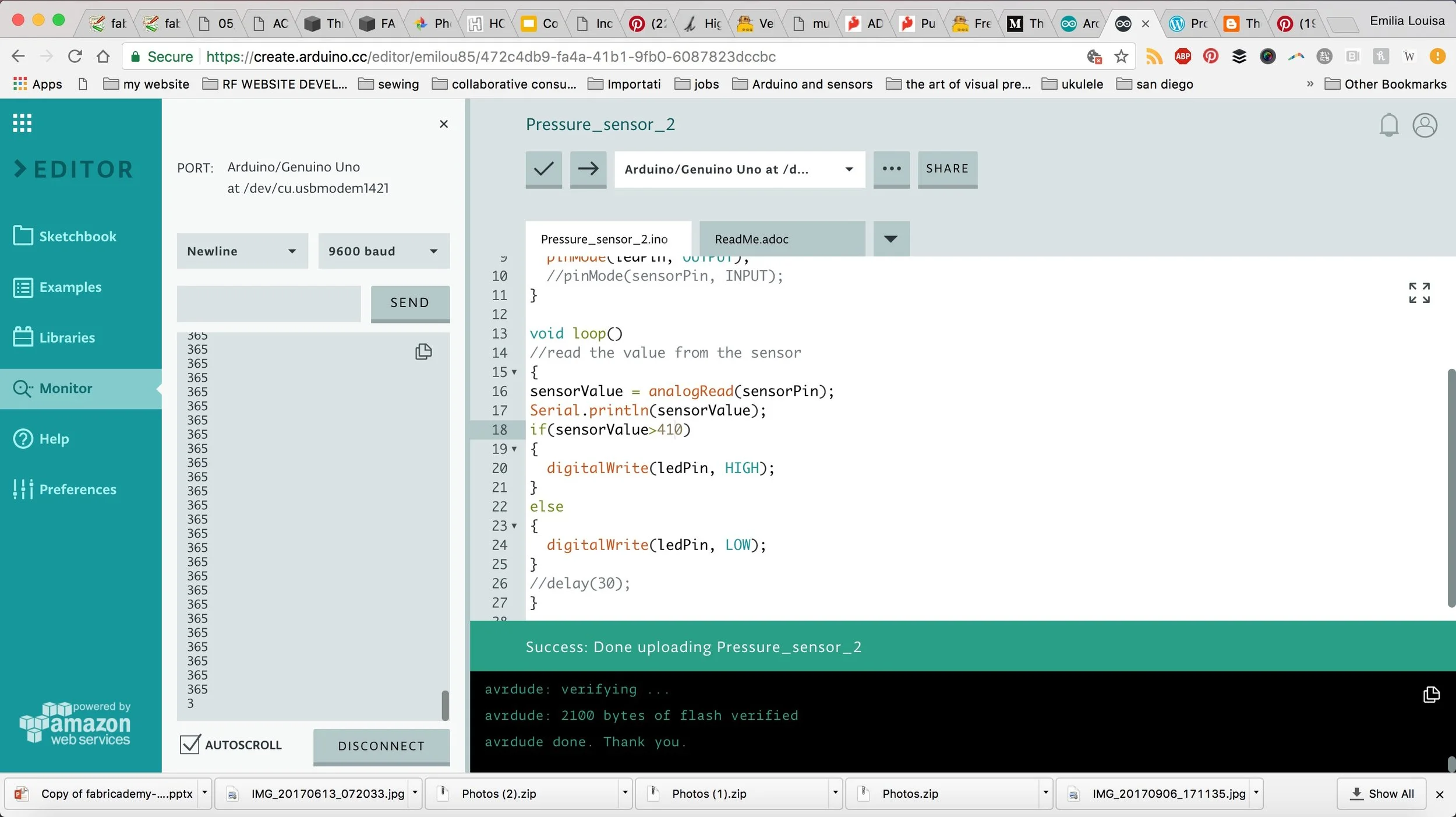Click the AdBlock Plus extension icon
Image resolution: width=1456 pixels, height=817 pixels.
coord(1182,57)
